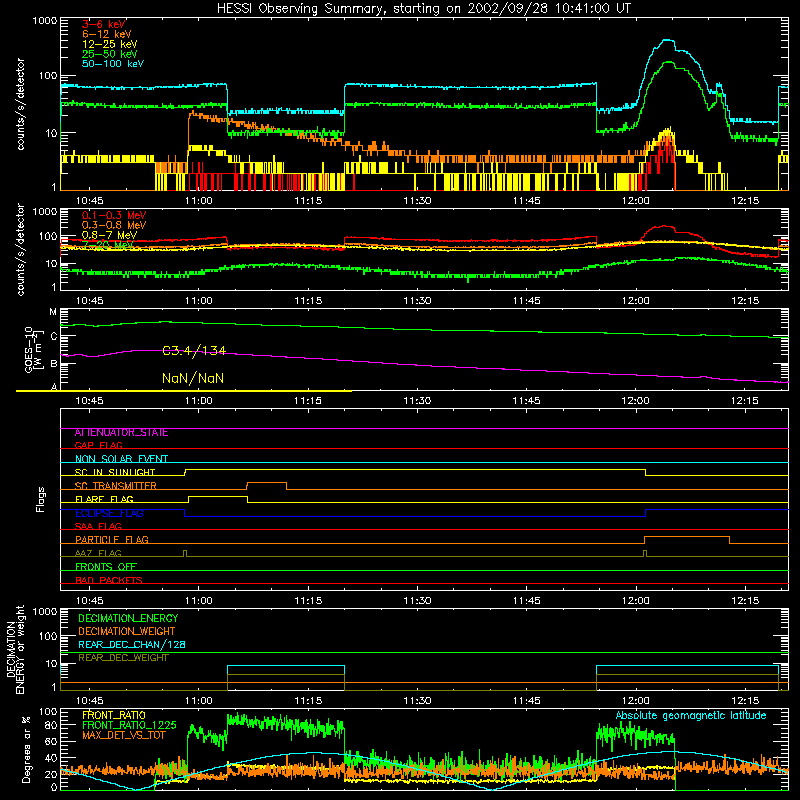800x800 pixels.
Task: Click the Degrees or % axis label
Action: point(26,749)
